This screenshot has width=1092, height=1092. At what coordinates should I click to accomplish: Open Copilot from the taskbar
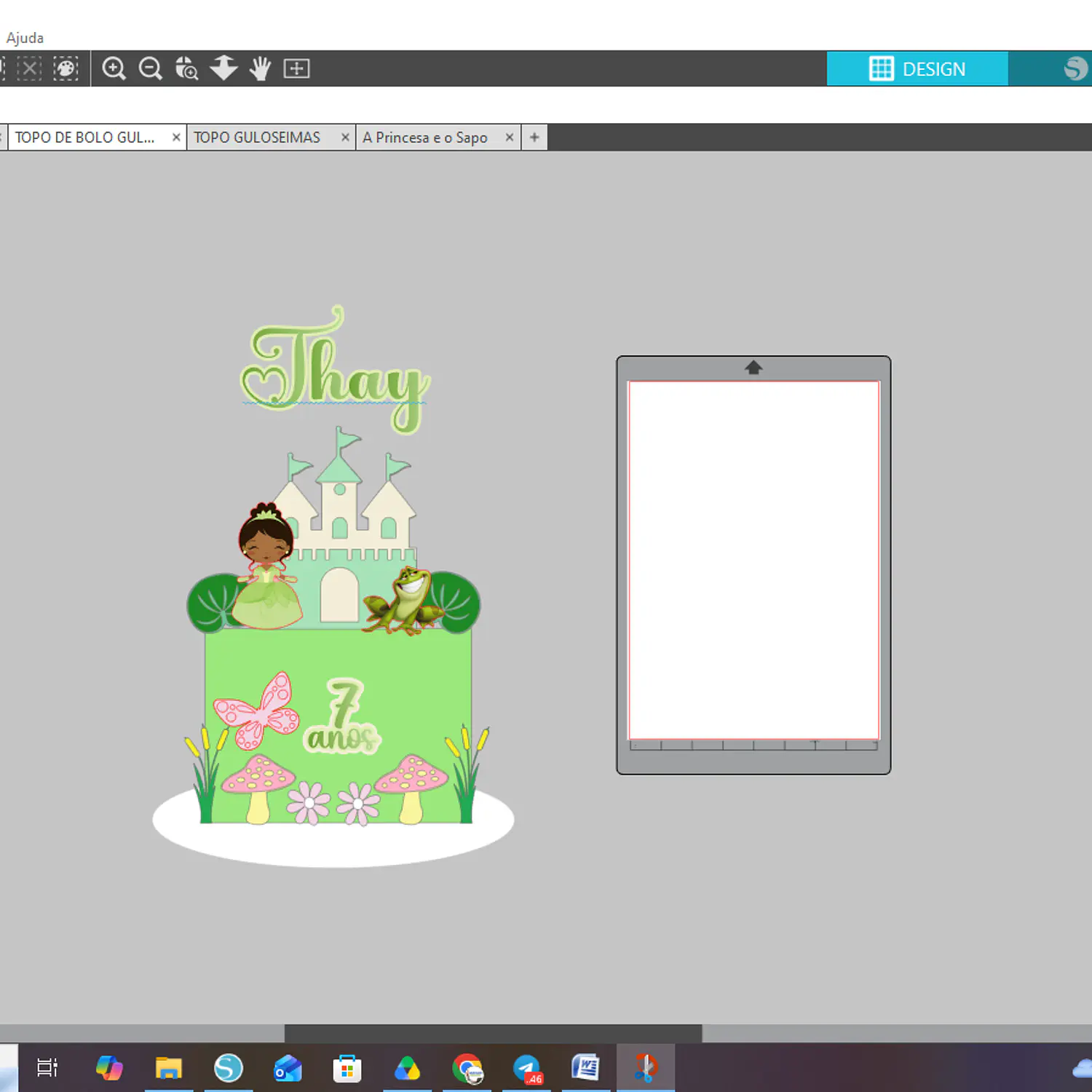click(x=109, y=1068)
